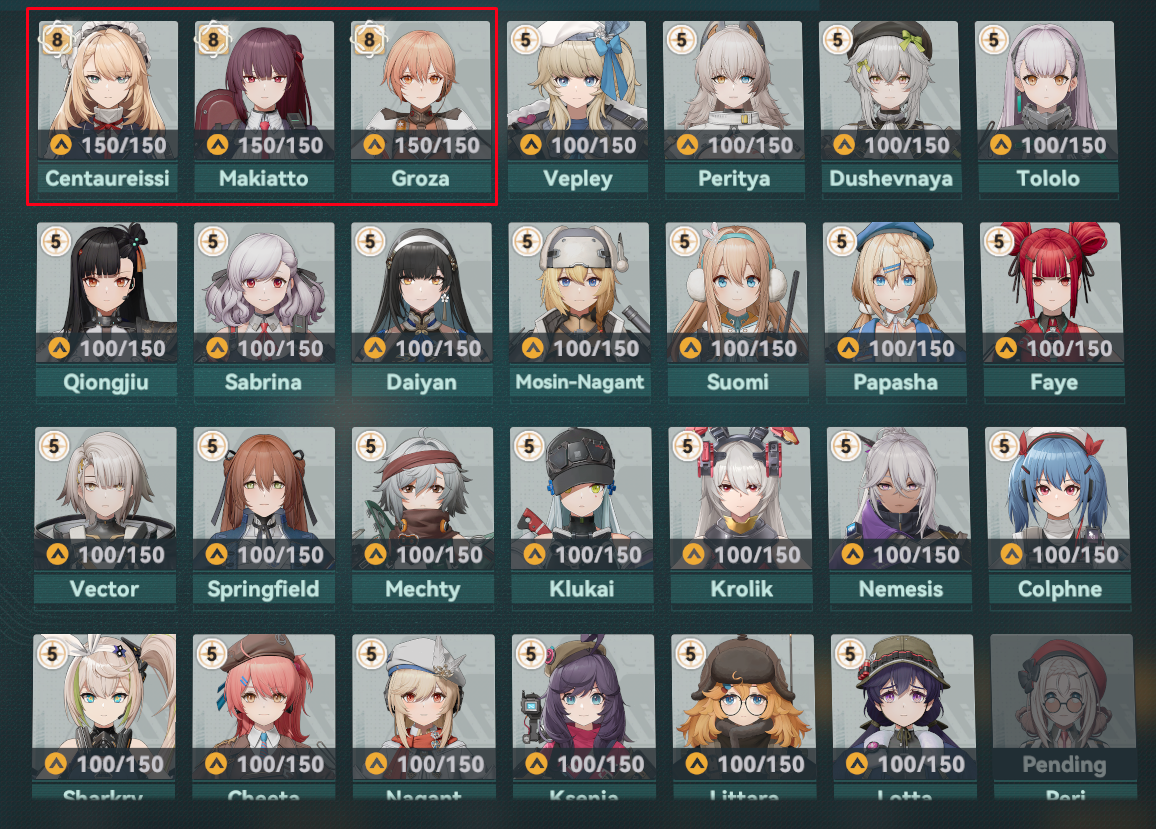This screenshot has height=829, width=1156.
Task: Select the Pending Peri character card
Action: 1063,717
